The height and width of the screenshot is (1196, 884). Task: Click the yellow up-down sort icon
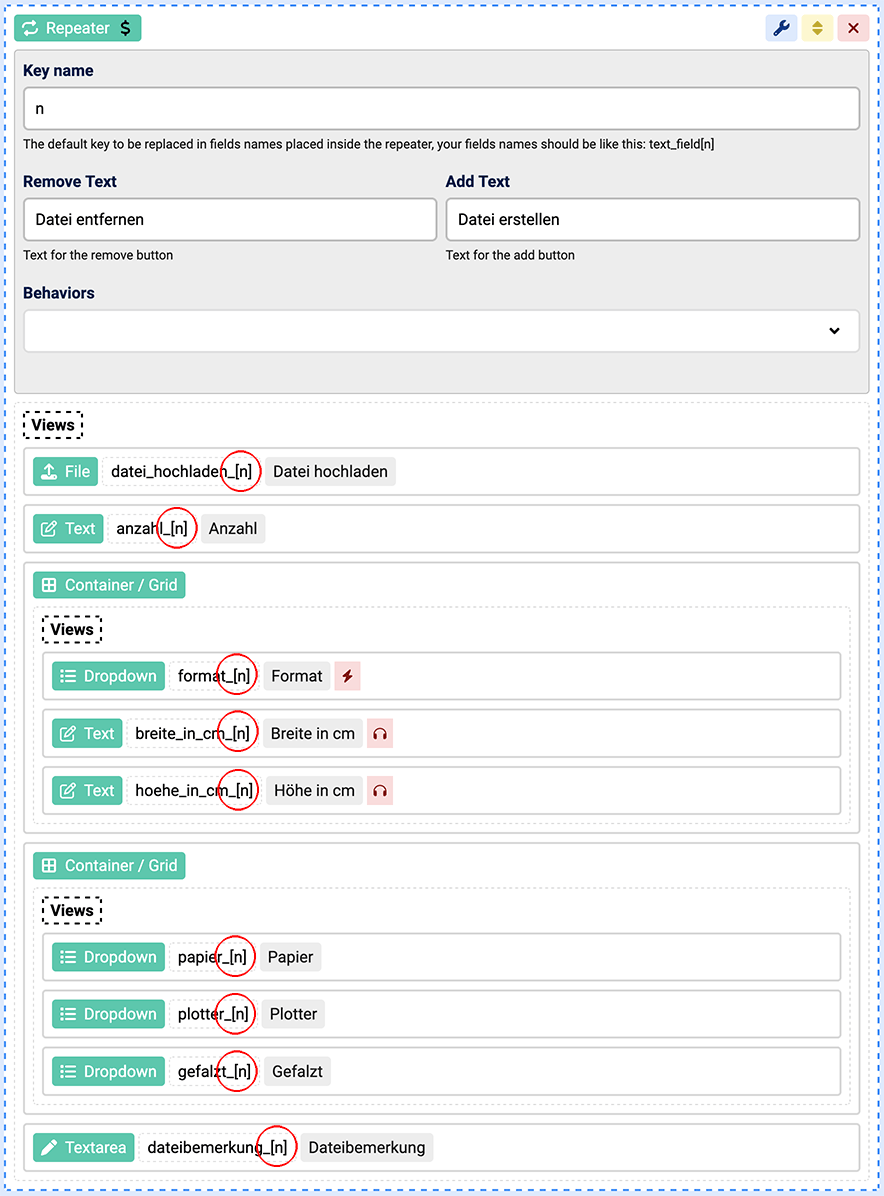pos(817,28)
